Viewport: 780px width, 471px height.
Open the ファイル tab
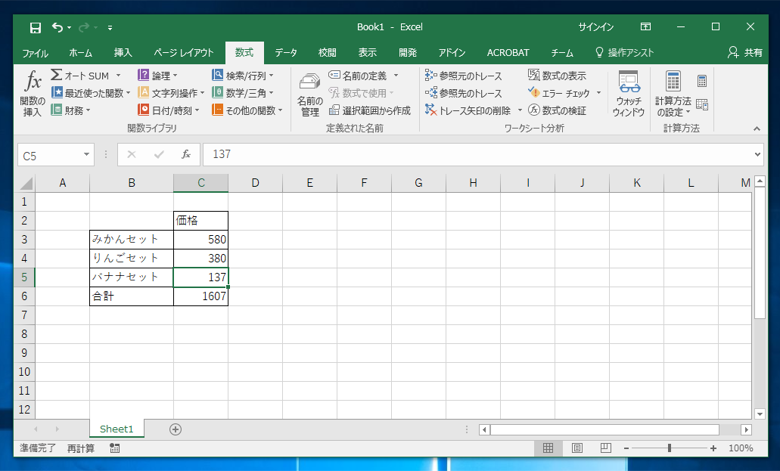point(35,53)
